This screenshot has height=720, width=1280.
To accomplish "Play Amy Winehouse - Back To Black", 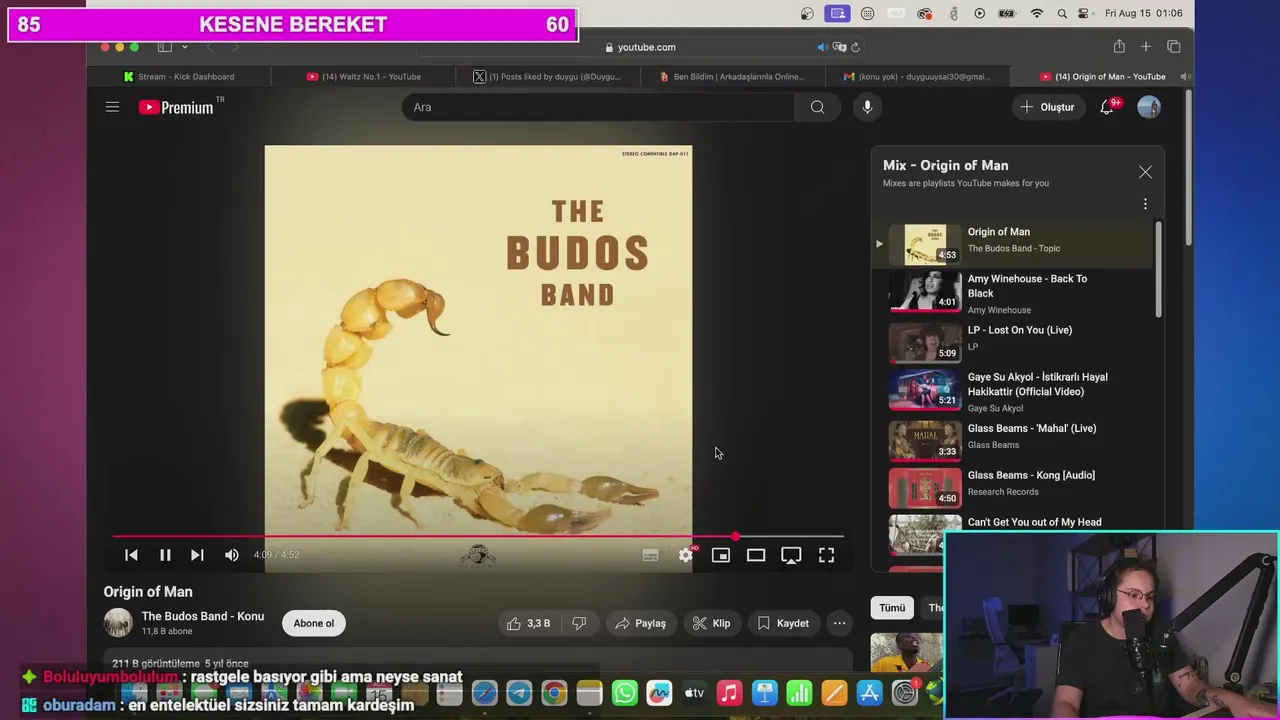I will click(1013, 293).
